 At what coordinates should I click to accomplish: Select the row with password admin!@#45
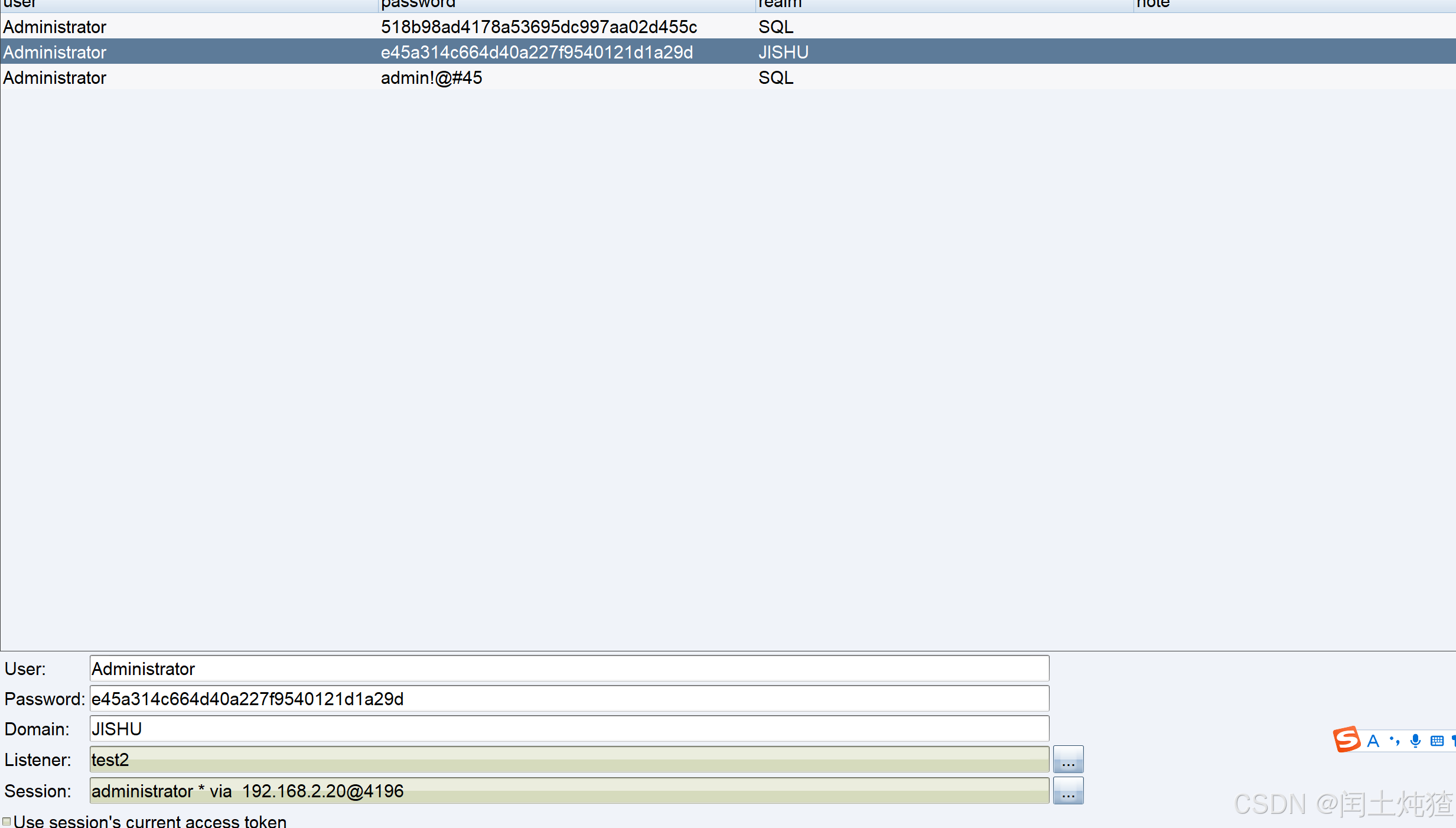431,77
